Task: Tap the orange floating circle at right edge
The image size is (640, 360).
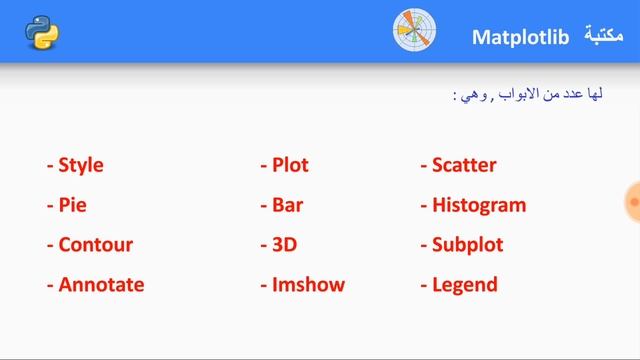Action: pyautogui.click(x=633, y=202)
